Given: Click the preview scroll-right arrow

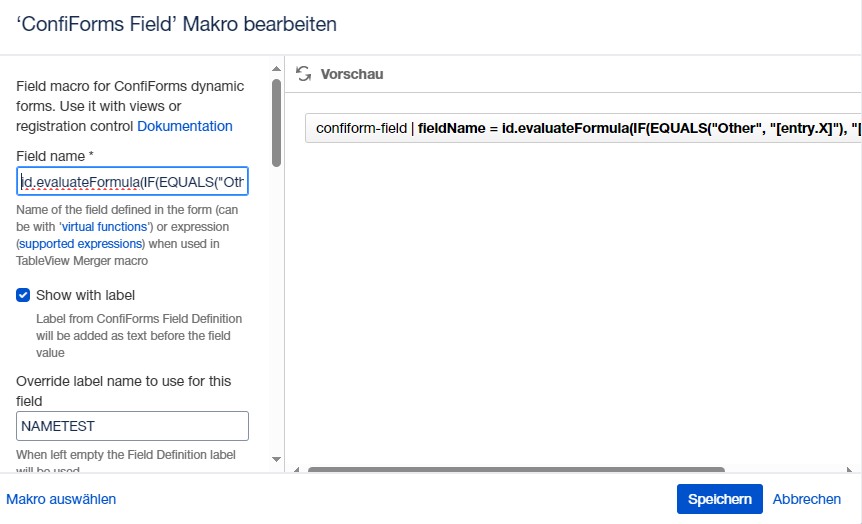Looking at the screenshot, I should (850, 470).
